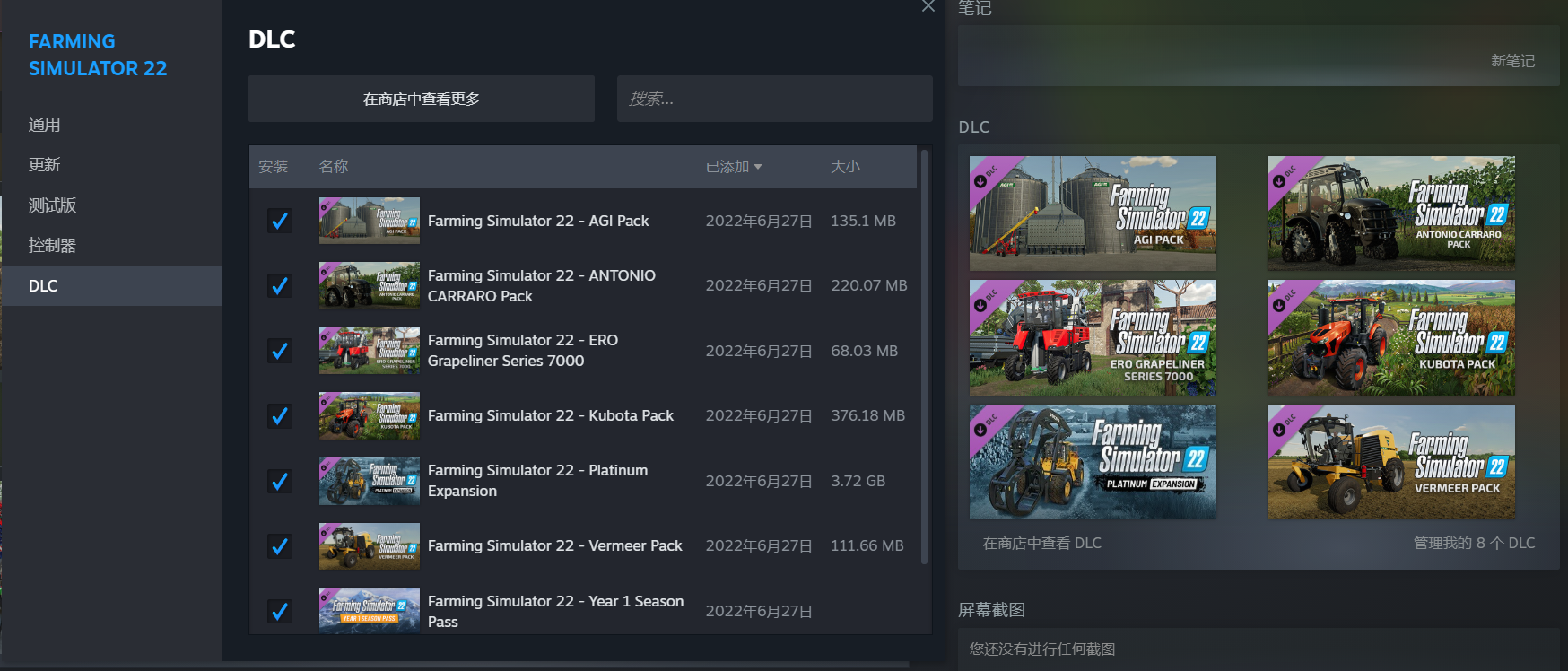Viewport: 1568px width, 671px height.
Task: Click download badge icon on Vermeer Pack card
Action: (x=1279, y=430)
